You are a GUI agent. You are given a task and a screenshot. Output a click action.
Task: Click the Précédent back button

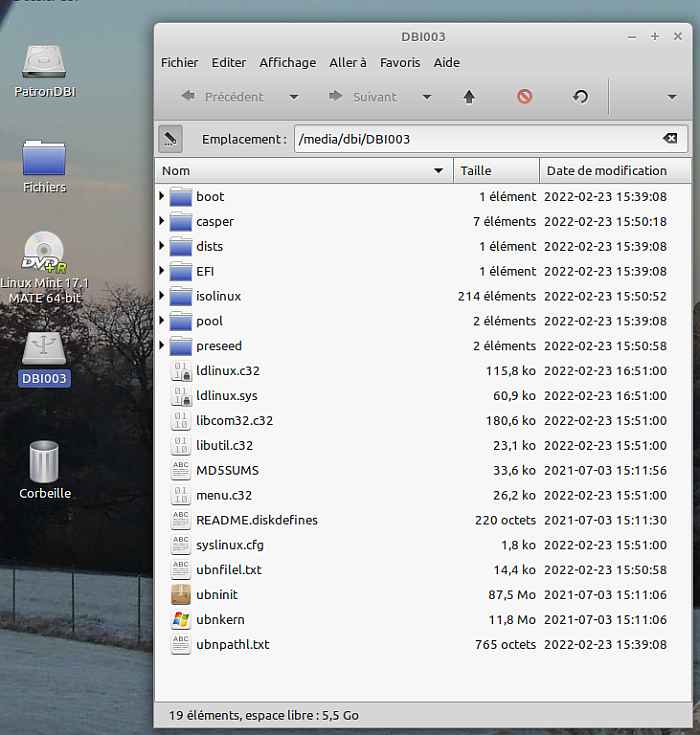point(223,97)
